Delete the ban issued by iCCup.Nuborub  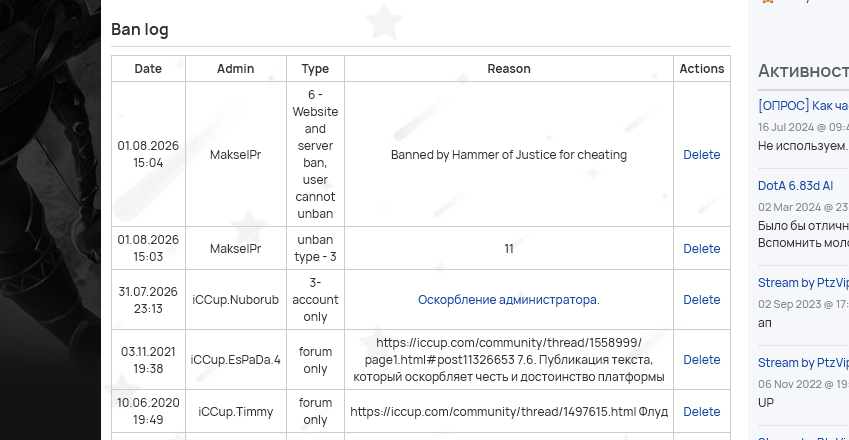coord(701,300)
